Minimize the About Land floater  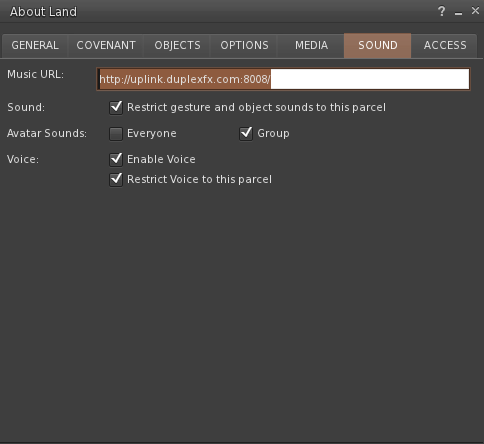pos(458,13)
